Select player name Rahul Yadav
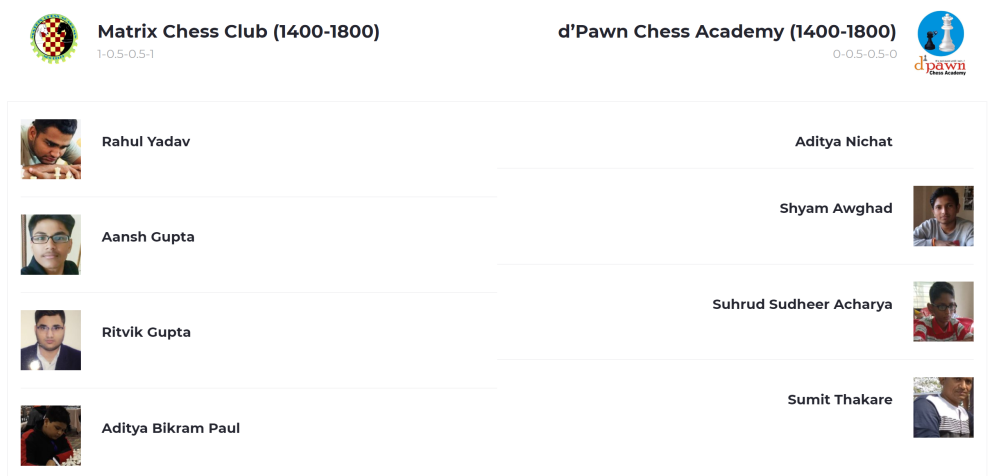 point(146,142)
